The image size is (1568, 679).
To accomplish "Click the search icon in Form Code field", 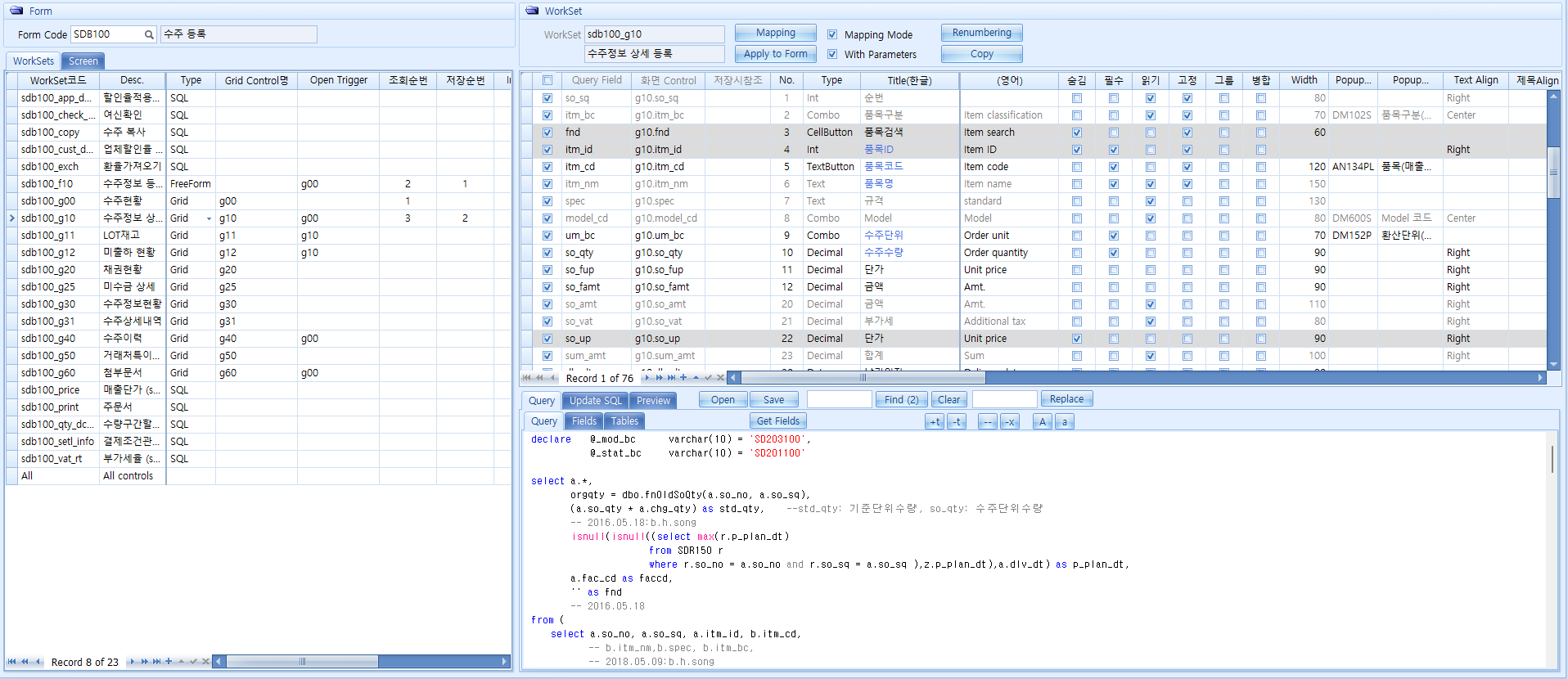I will [x=149, y=34].
